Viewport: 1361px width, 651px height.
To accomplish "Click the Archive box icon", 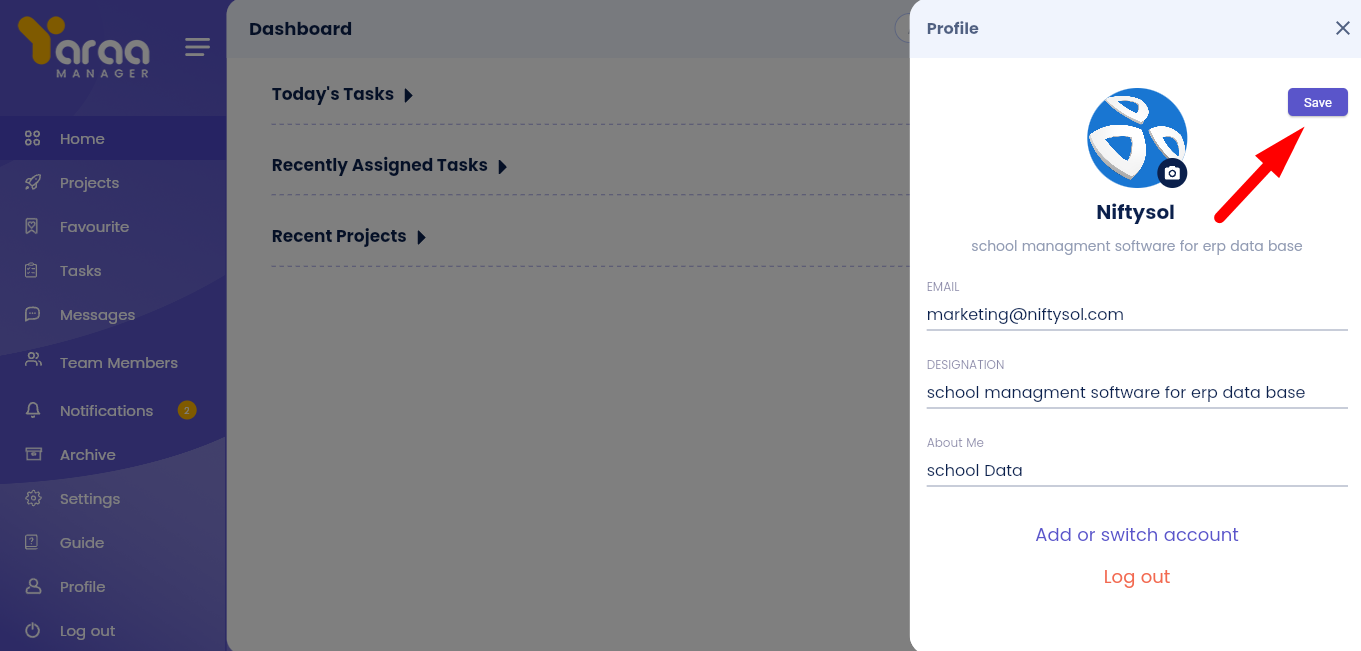I will [33, 455].
